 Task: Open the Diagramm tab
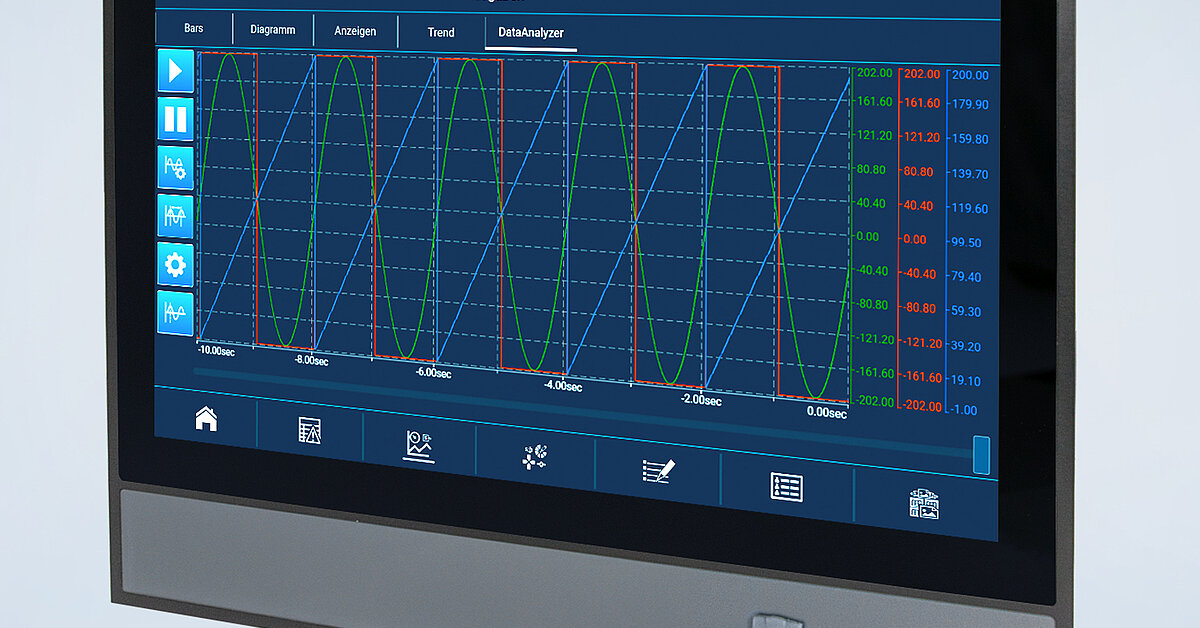(274, 29)
